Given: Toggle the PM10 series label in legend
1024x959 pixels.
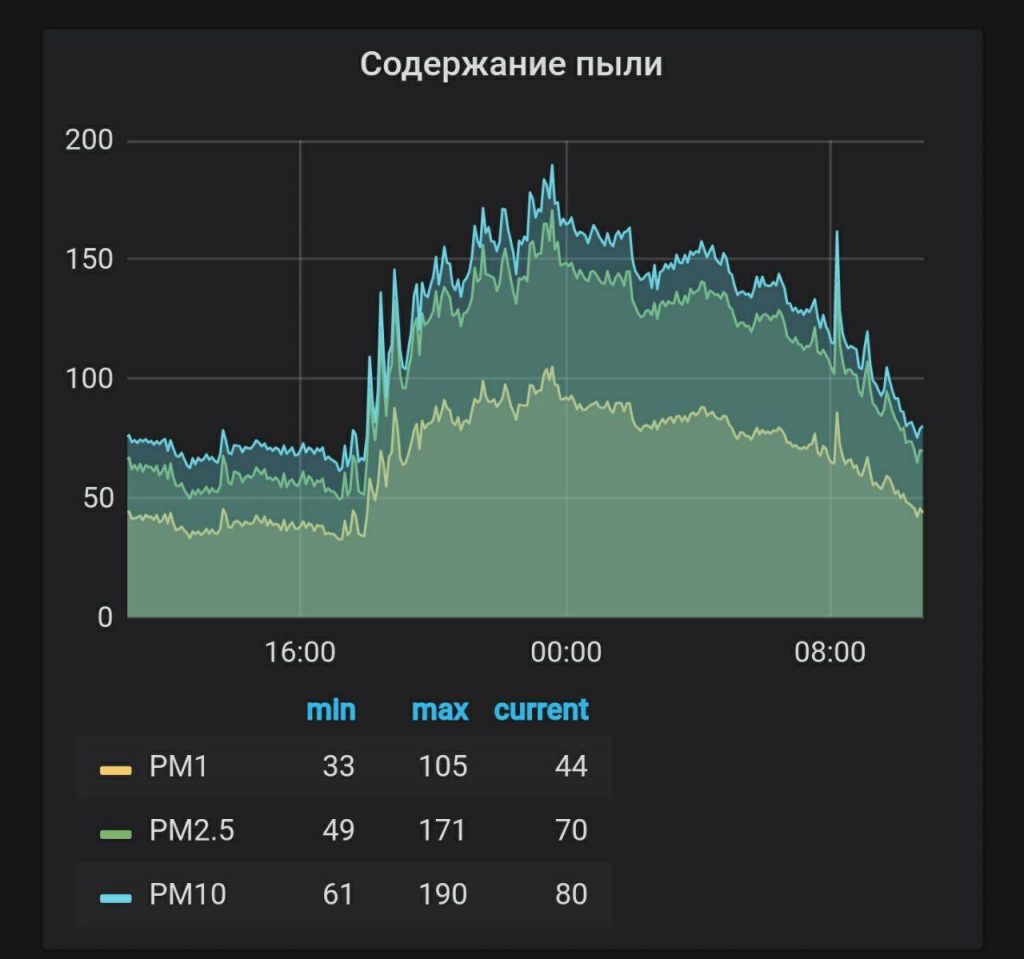Looking at the screenshot, I should [x=187, y=893].
